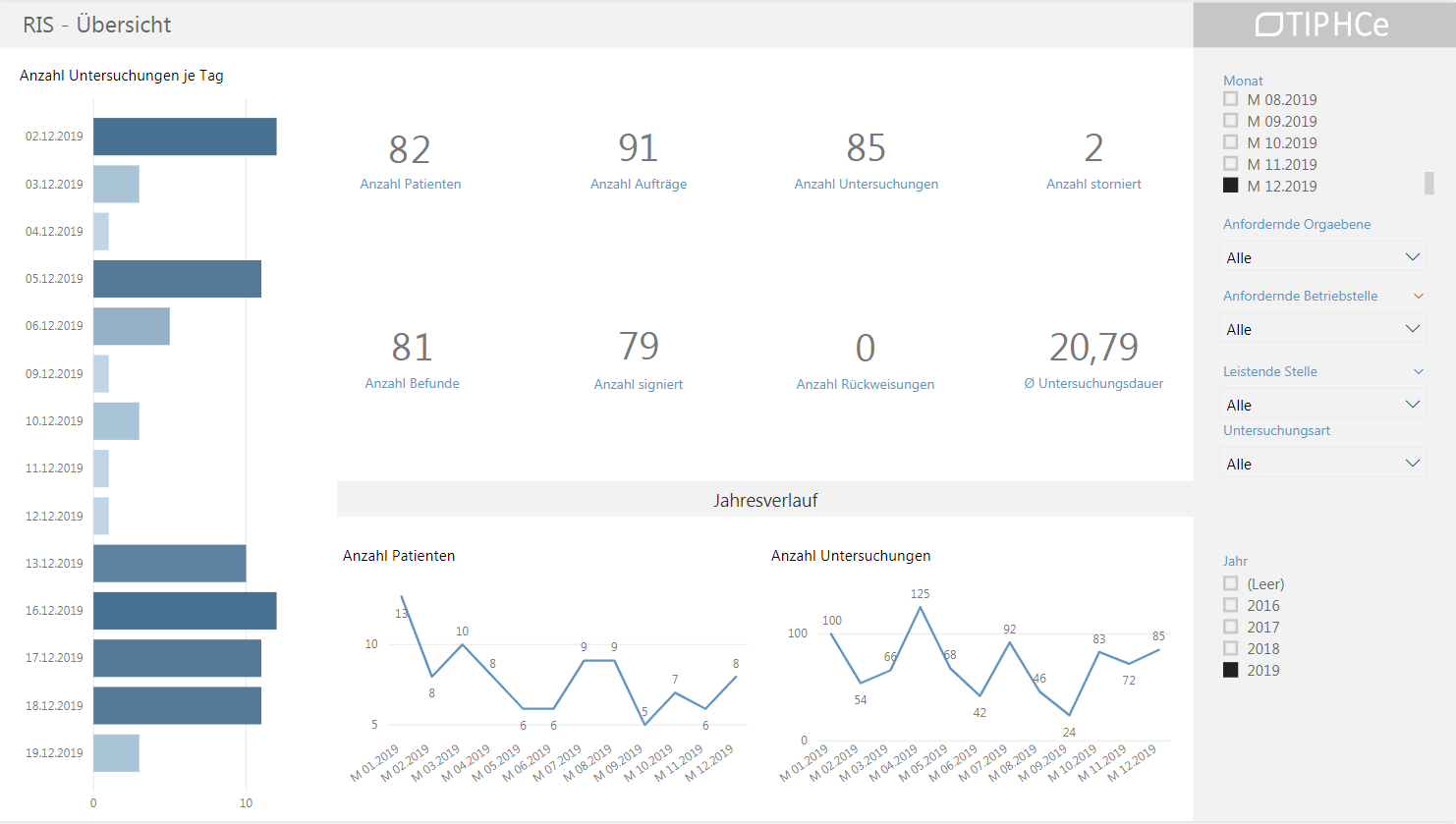Click the TIPHCe logo

1322,25
